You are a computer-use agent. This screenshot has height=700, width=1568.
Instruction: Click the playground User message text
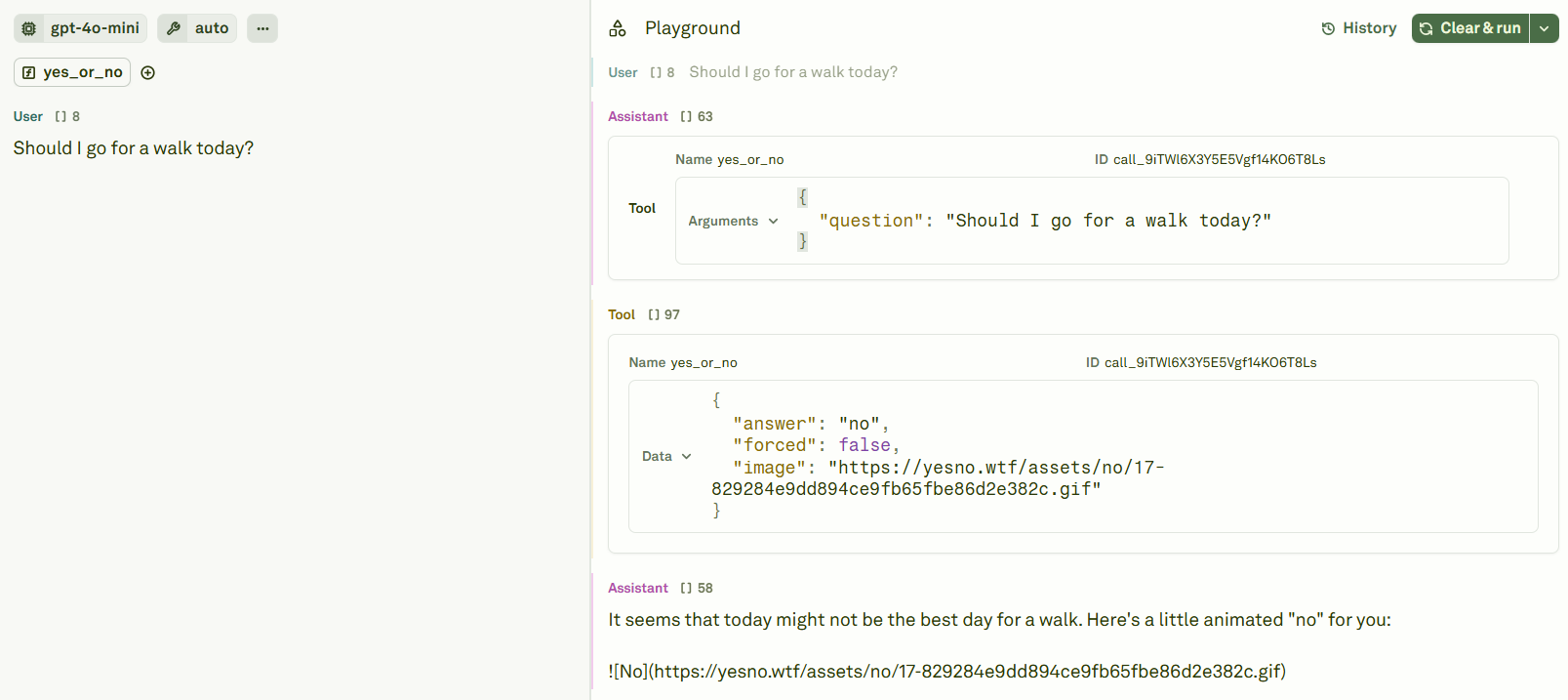click(793, 72)
